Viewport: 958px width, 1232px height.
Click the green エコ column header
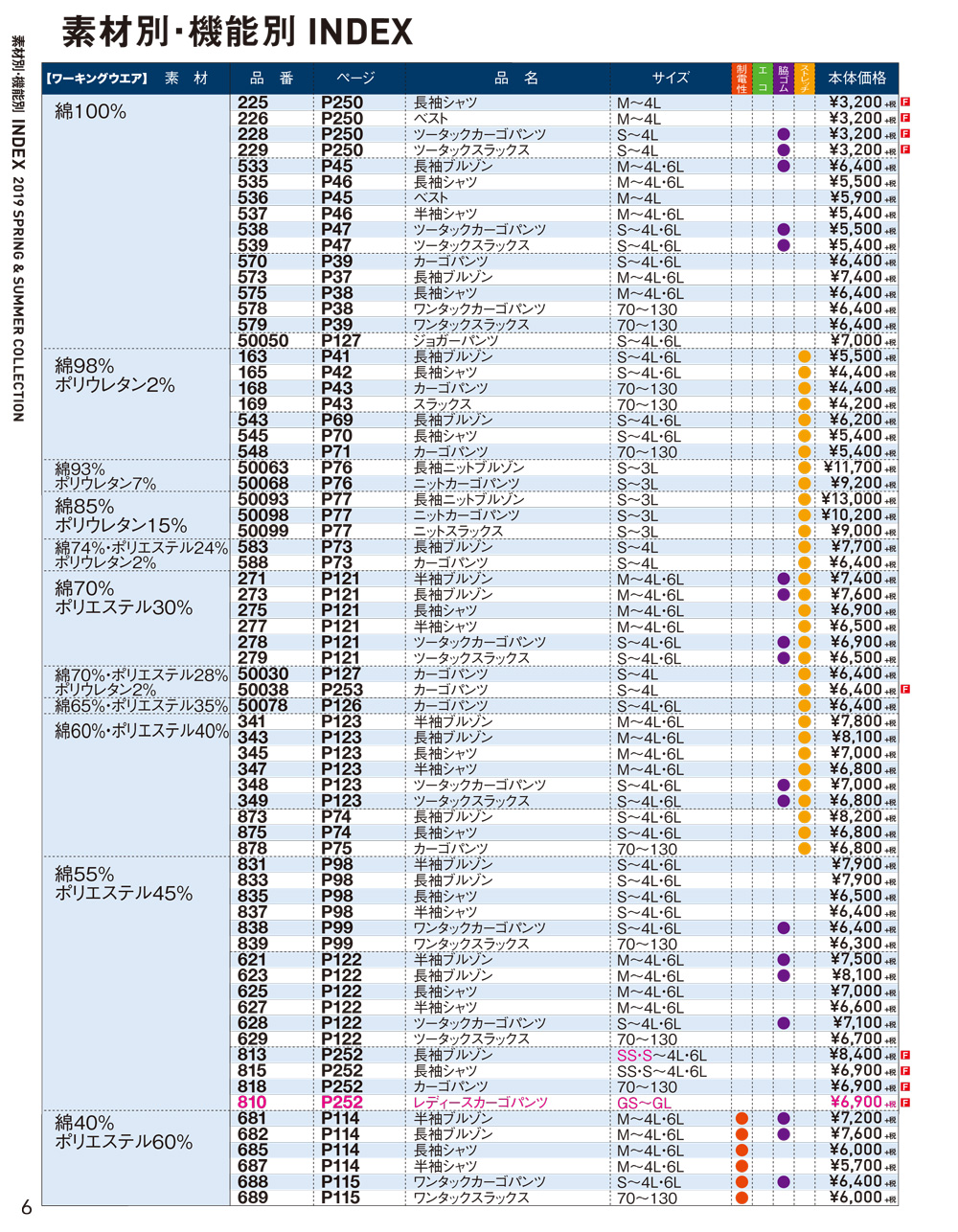click(763, 78)
